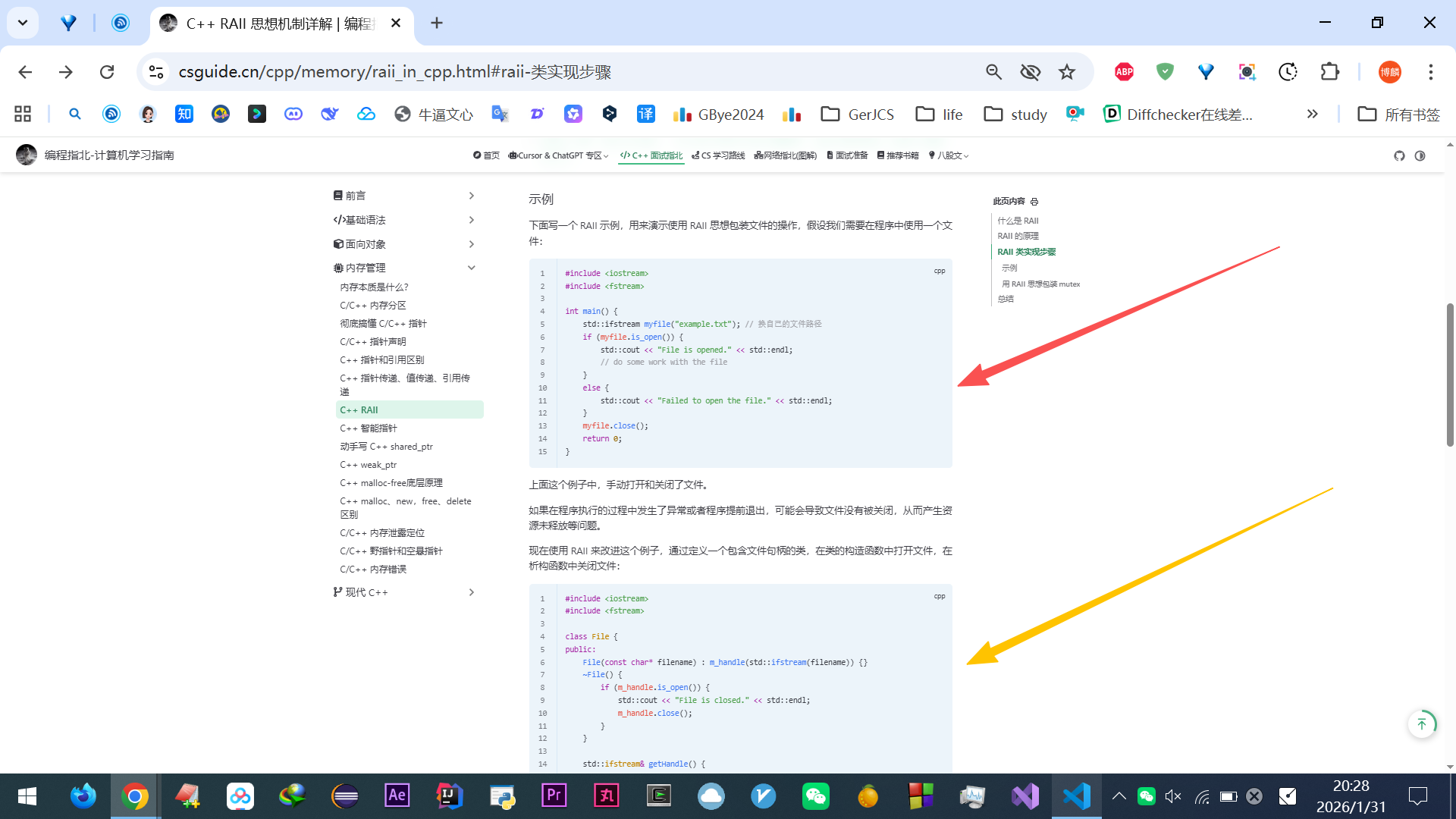This screenshot has width=1456, height=819.
Task: Open WeChat from the Windows taskbar
Action: click(815, 796)
